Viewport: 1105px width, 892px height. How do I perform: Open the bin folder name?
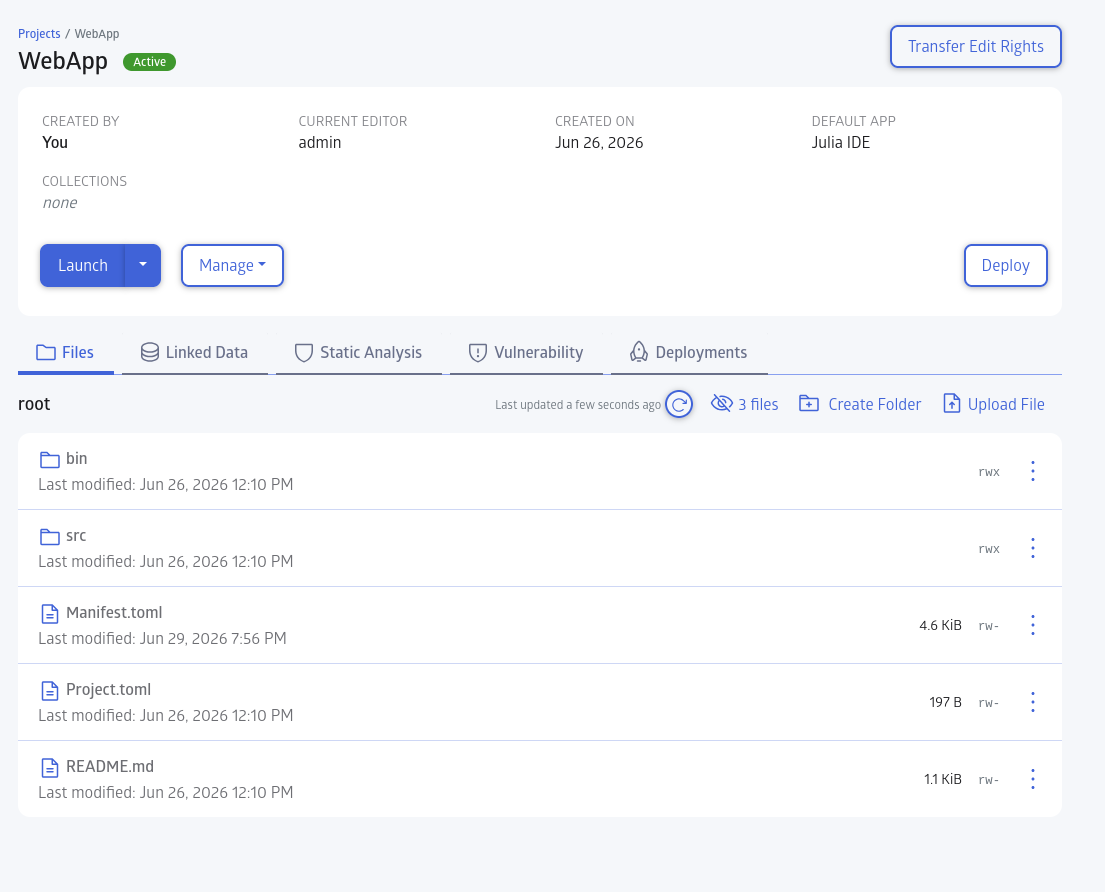pos(77,459)
